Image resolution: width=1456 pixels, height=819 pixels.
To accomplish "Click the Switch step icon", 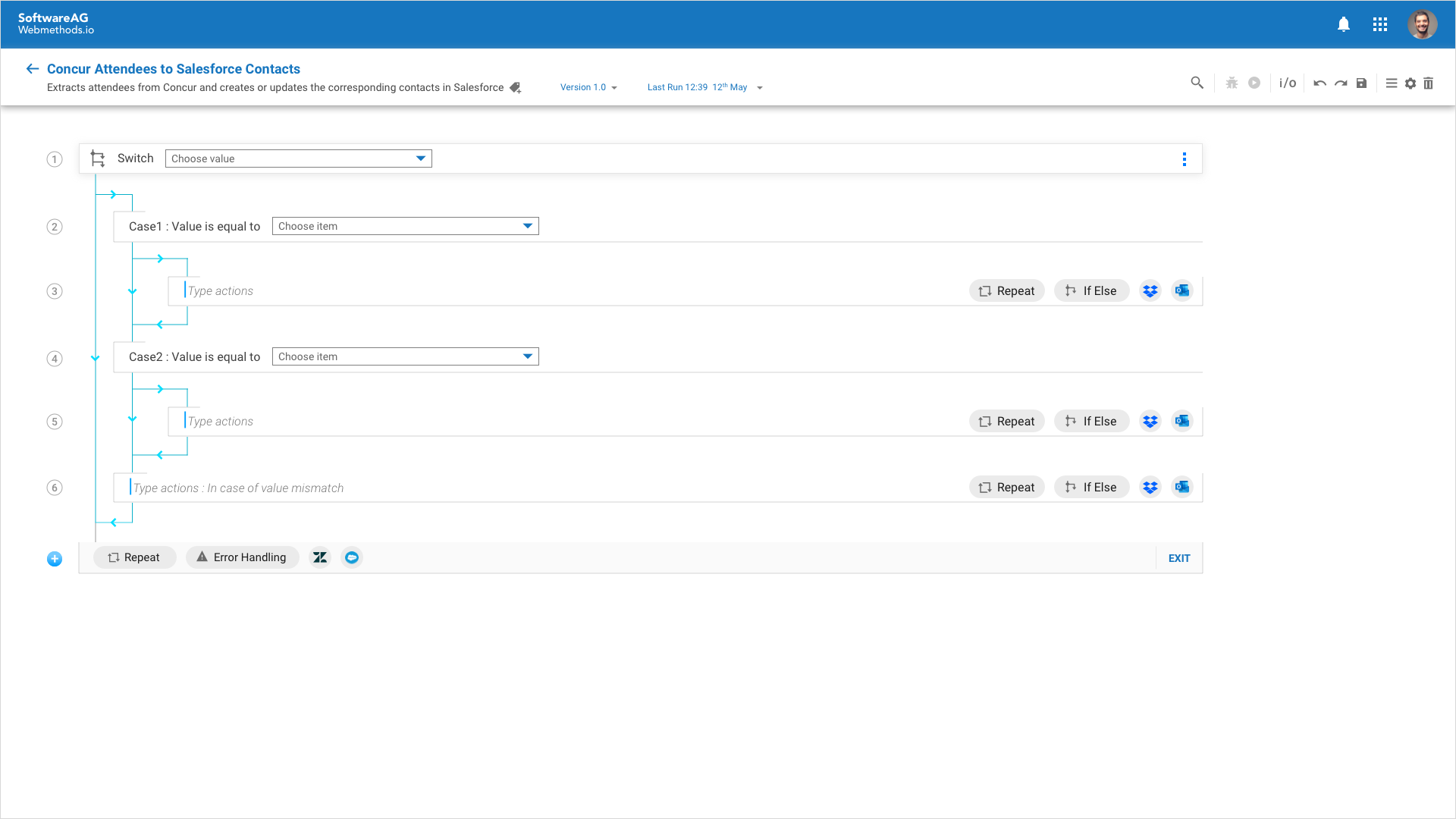I will [98, 158].
